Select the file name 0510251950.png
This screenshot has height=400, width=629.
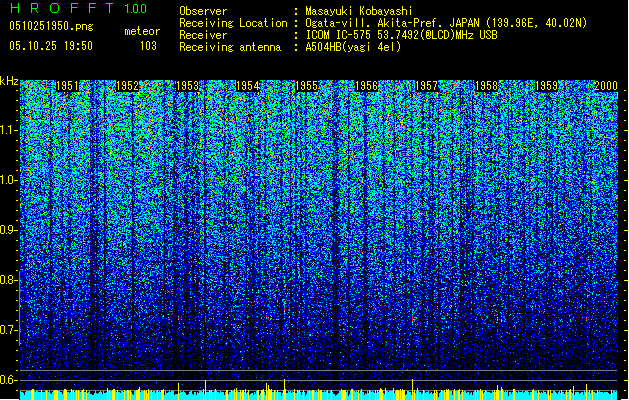[x=51, y=26]
